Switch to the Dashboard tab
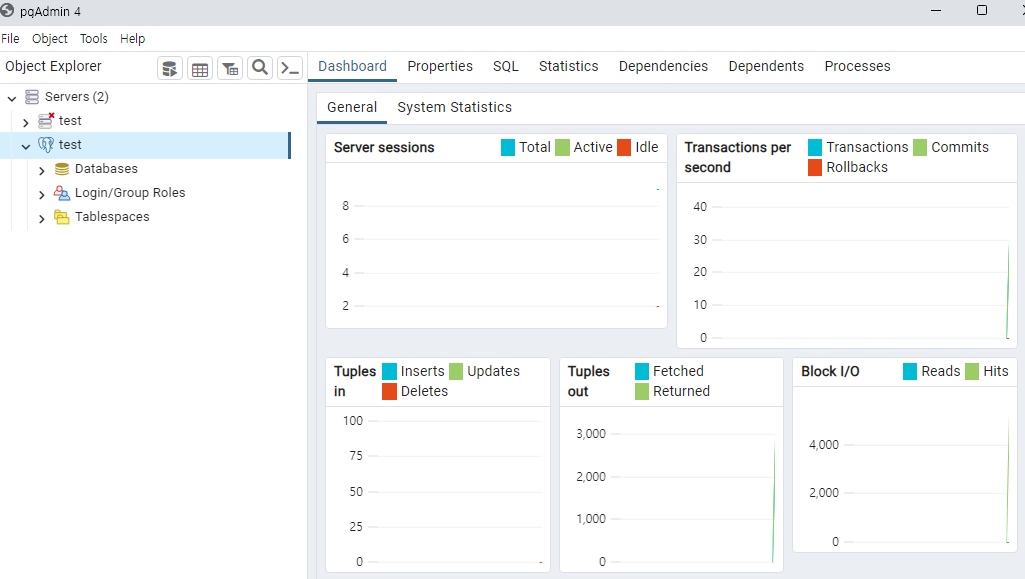Viewport: 1025px width, 579px height. [x=352, y=66]
